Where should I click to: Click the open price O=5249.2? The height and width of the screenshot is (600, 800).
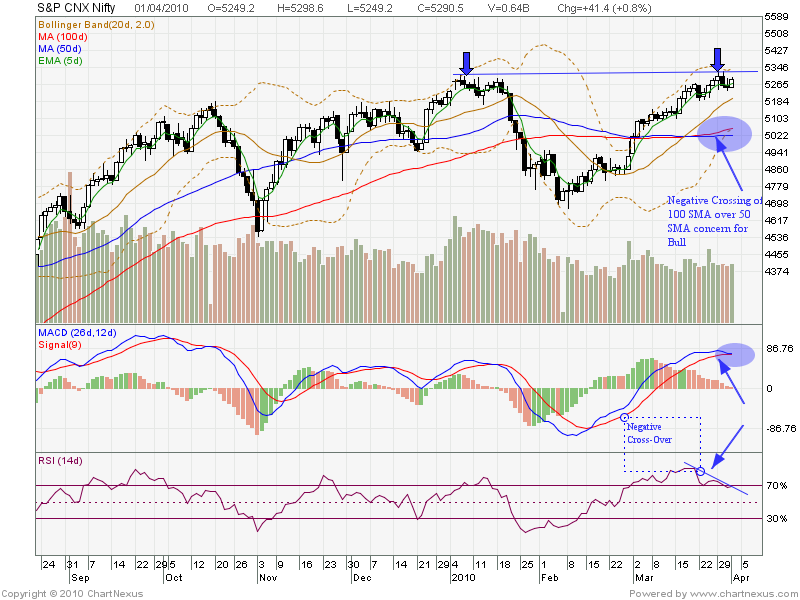click(231, 8)
